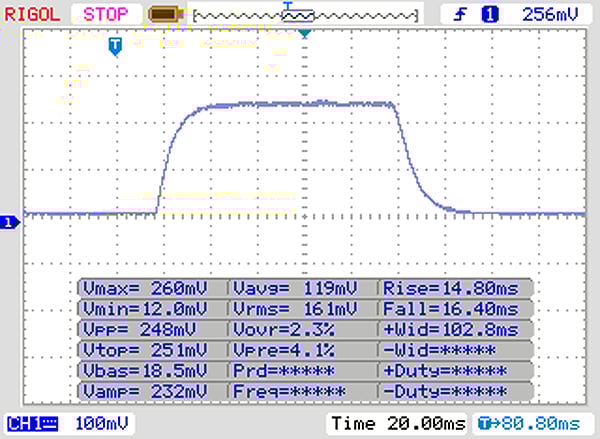Click the battery status icon

click(x=166, y=15)
